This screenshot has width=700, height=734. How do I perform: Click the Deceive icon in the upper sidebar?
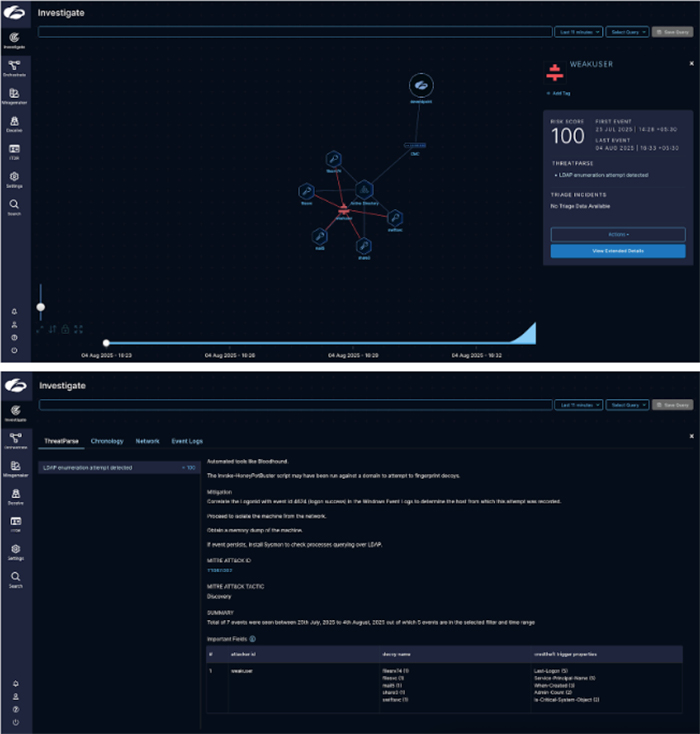coord(14,123)
